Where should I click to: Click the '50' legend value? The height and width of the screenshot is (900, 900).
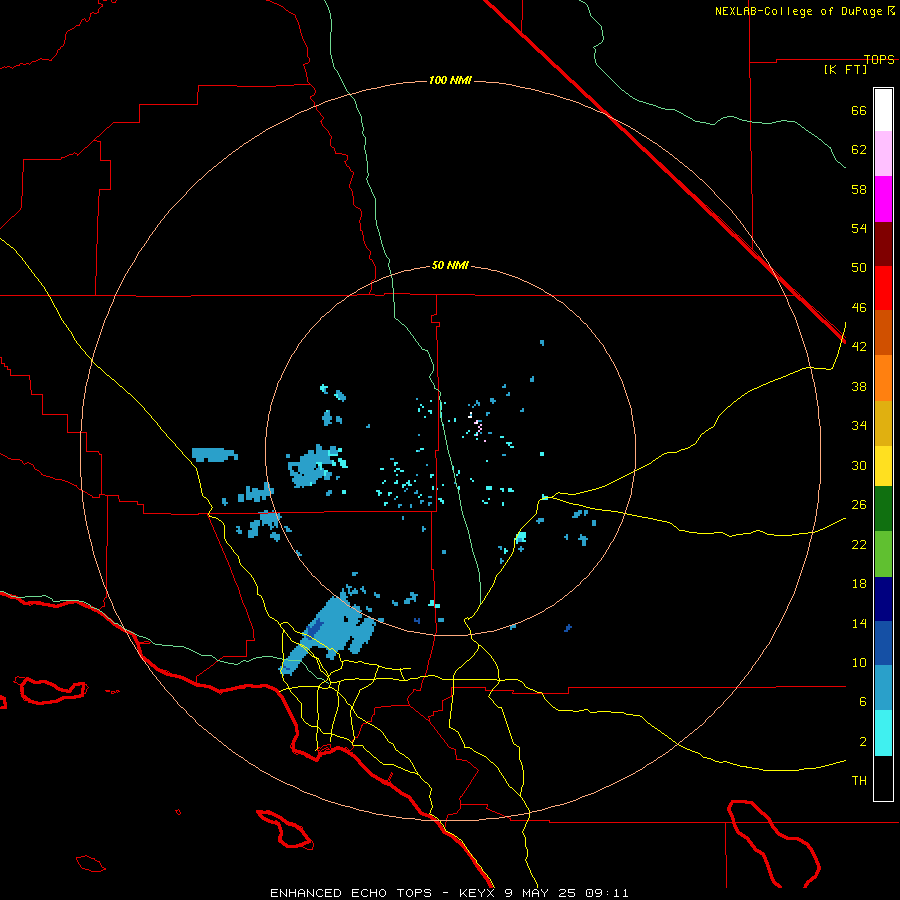tap(859, 268)
